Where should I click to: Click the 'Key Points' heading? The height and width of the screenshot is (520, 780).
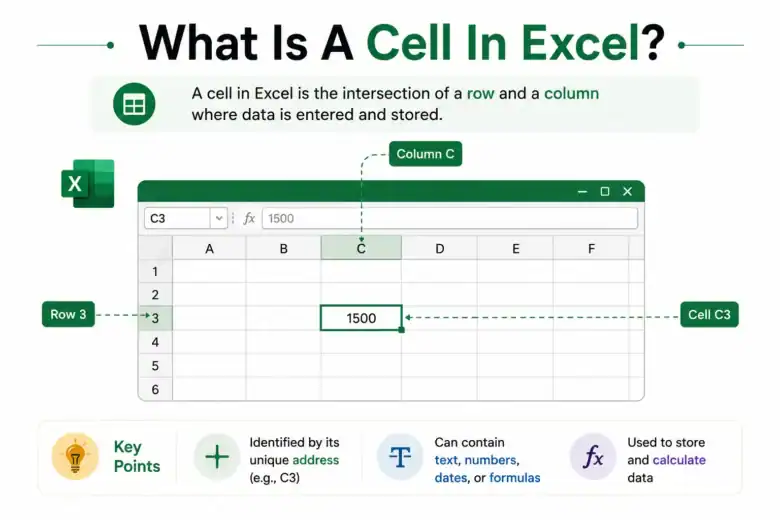[137, 456]
